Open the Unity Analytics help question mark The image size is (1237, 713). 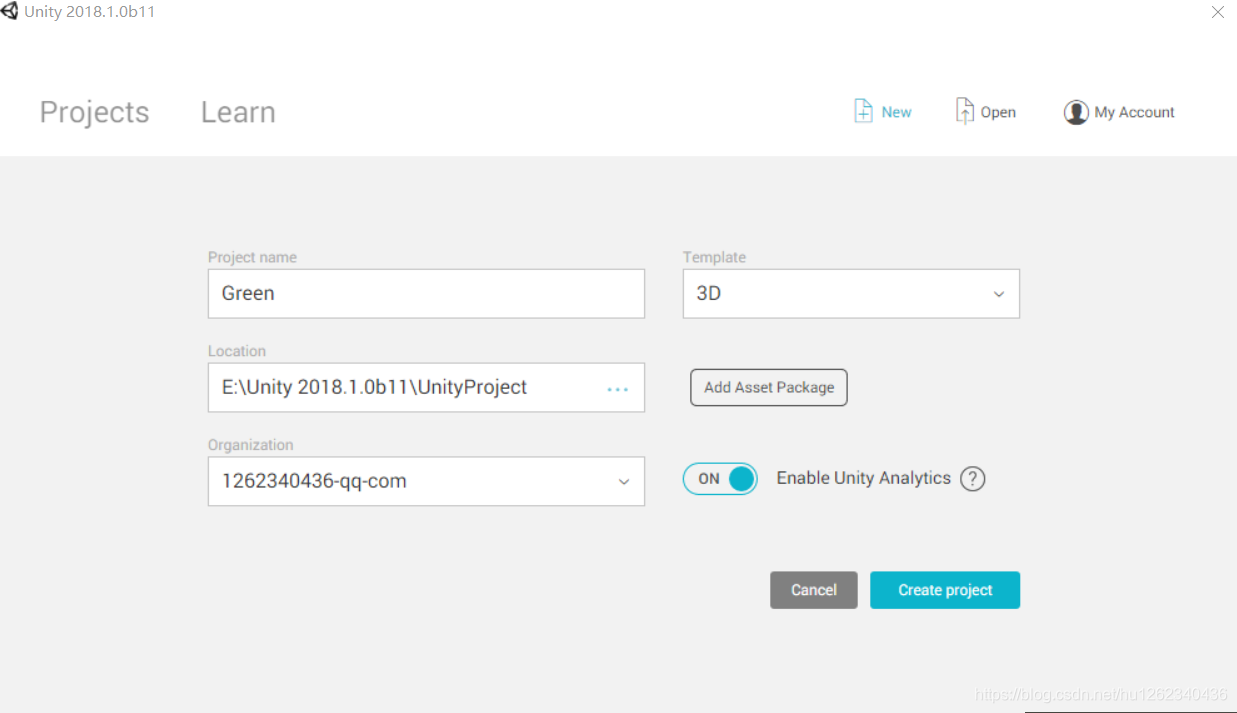972,479
